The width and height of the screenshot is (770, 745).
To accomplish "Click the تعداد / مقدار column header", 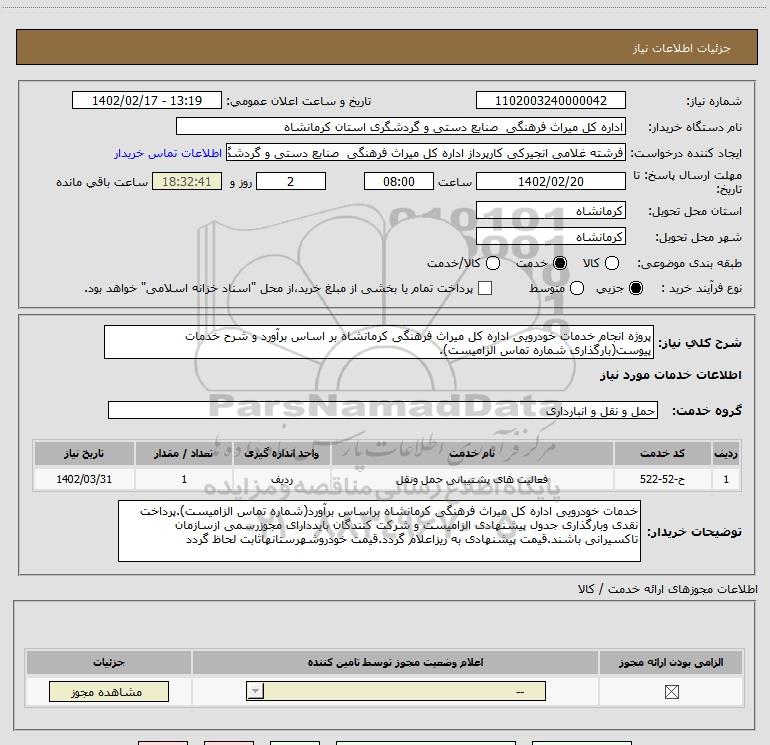I will (184, 453).
